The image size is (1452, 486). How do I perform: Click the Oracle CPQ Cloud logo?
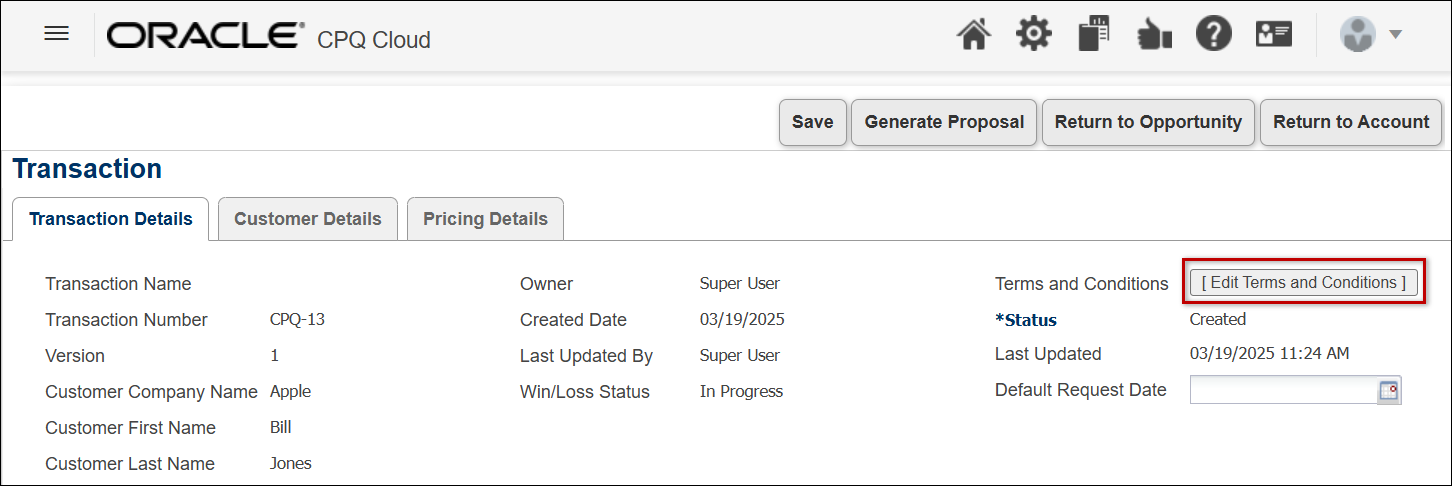coord(268,37)
